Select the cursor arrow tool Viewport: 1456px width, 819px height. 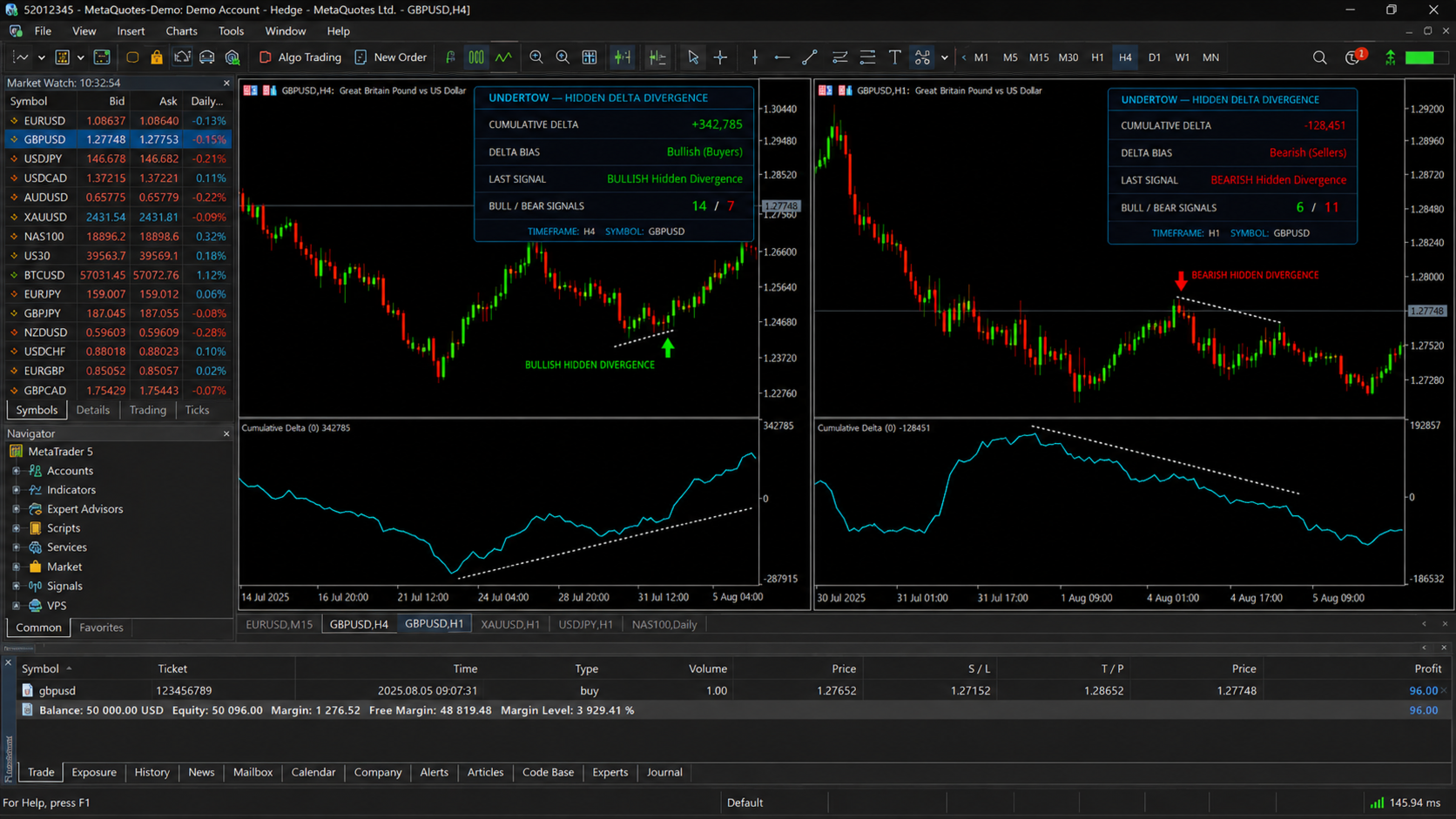[x=693, y=57]
